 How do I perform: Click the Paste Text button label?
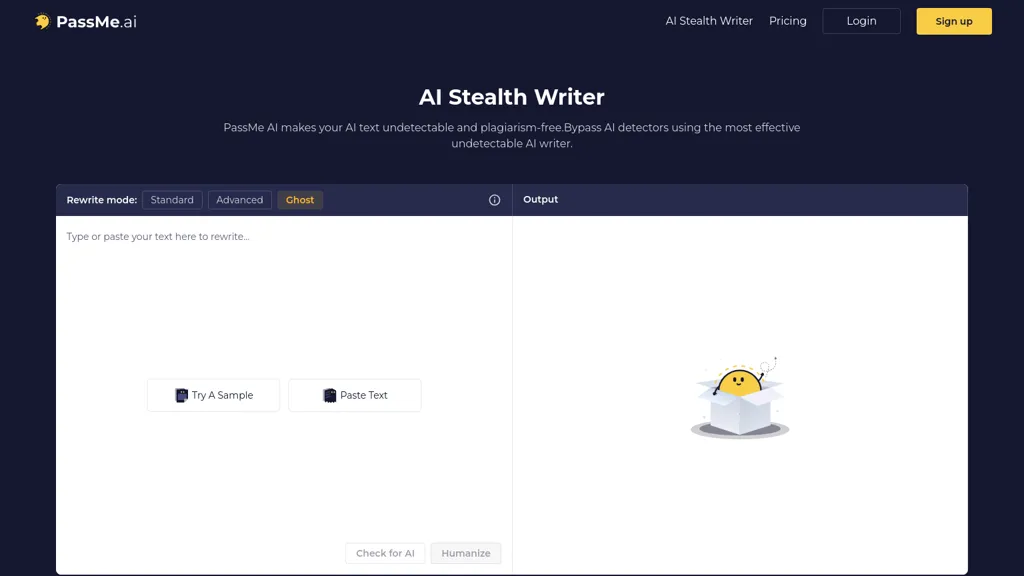pos(363,395)
